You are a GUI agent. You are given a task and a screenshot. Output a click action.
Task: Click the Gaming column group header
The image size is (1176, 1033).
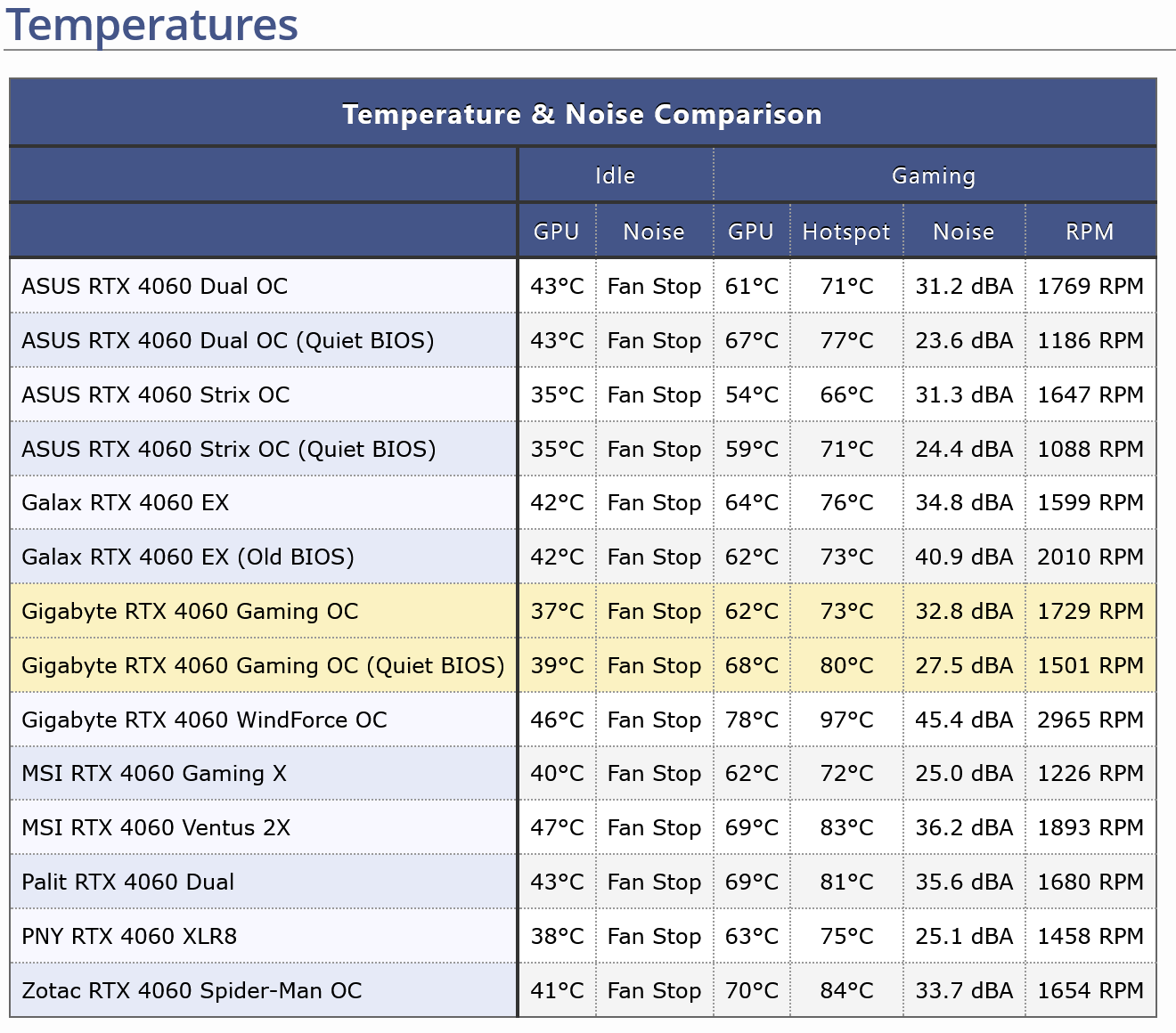pyautogui.click(x=935, y=175)
